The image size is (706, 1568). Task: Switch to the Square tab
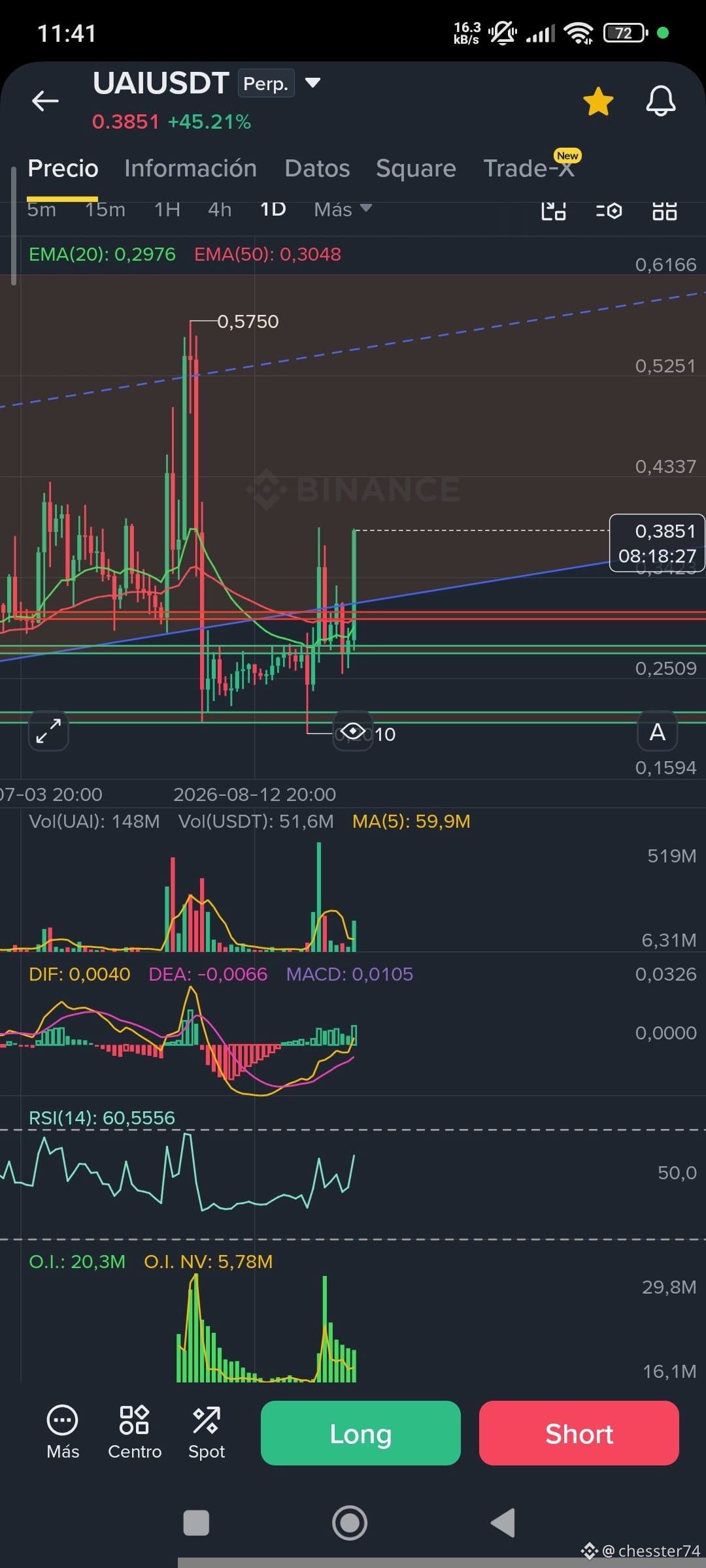pyautogui.click(x=416, y=169)
